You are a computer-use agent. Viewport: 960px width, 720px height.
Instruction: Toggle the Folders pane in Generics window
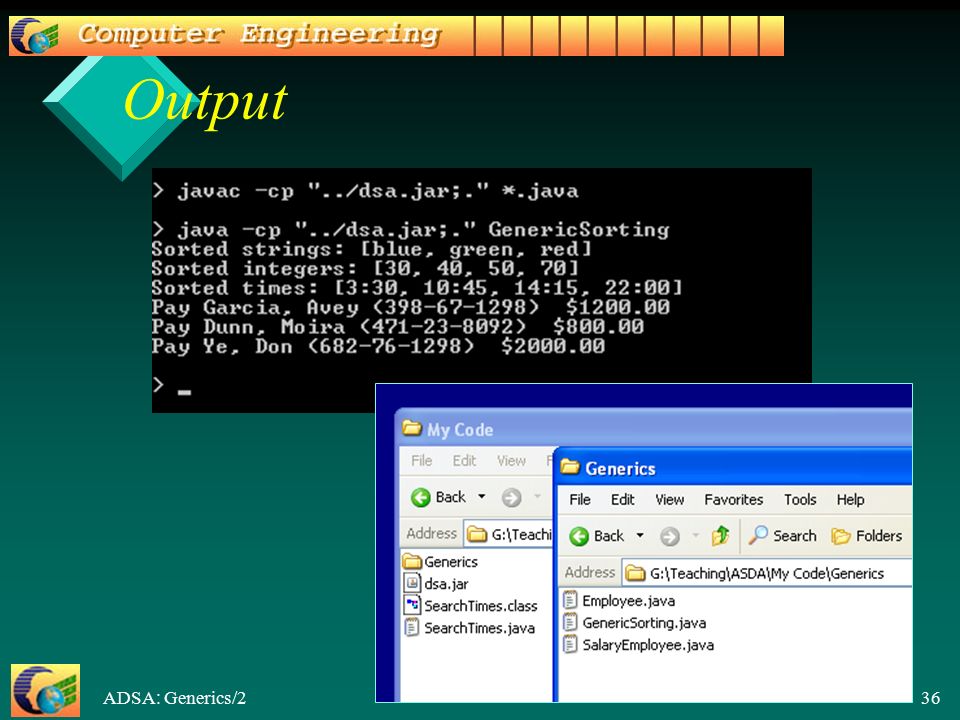866,536
